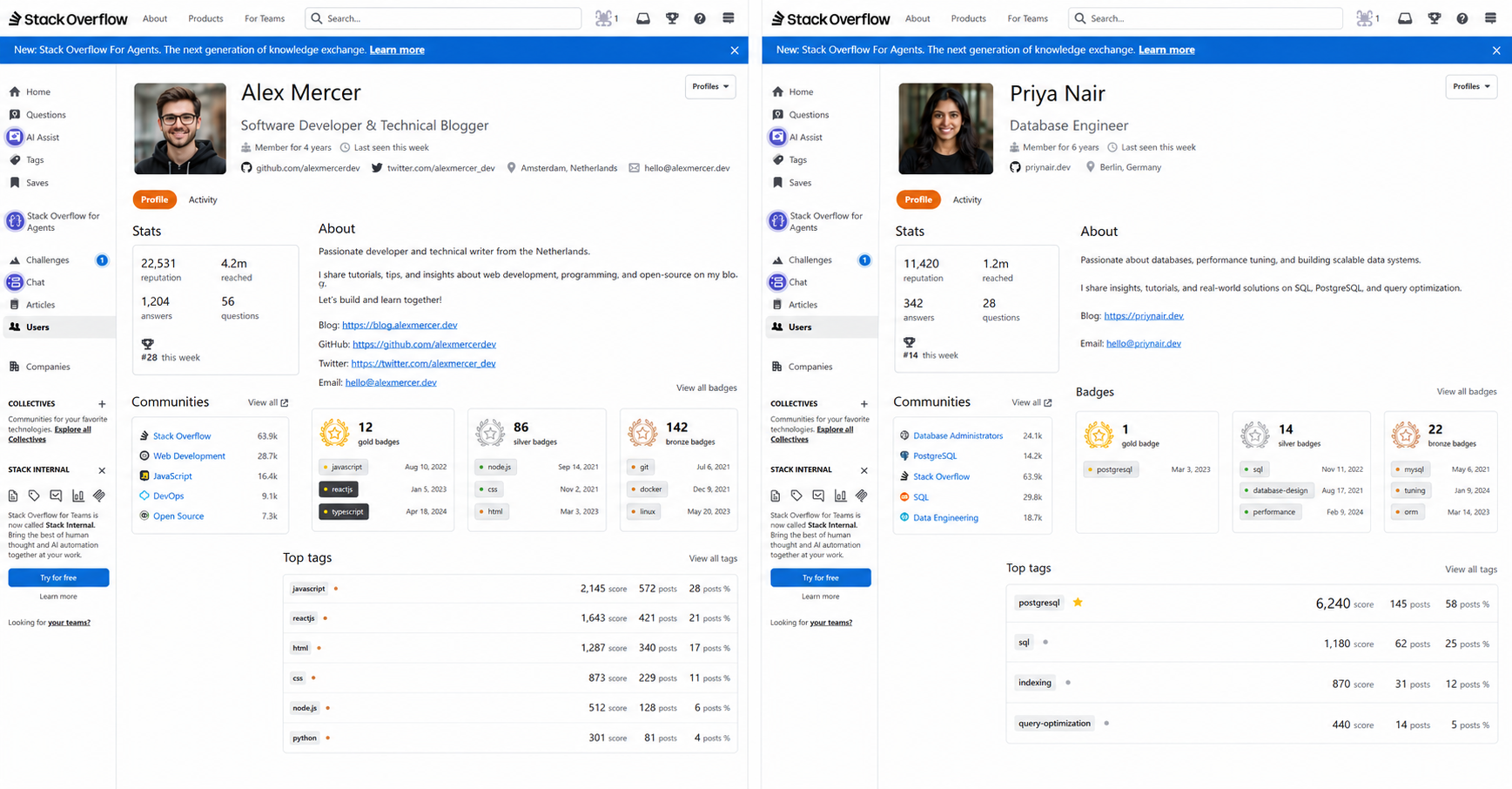The height and width of the screenshot is (789, 1512).
Task: Open inbox icon in Priya Nair window
Action: click(1405, 18)
